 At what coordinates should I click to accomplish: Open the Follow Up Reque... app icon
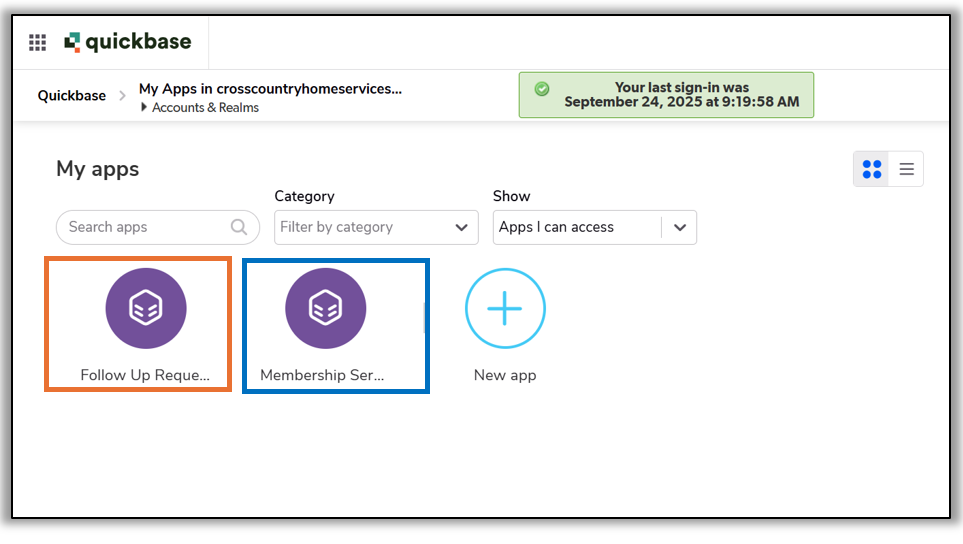pos(146,309)
